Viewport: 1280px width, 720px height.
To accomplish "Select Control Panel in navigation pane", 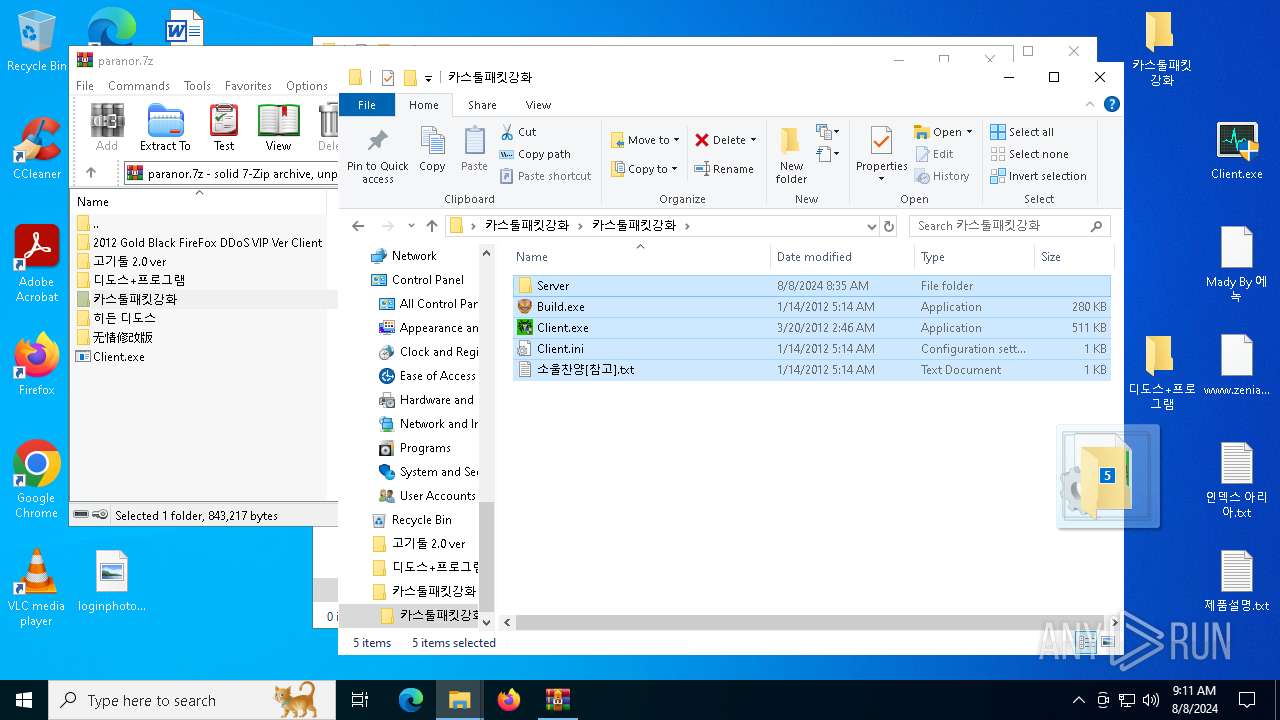I will (x=428, y=280).
